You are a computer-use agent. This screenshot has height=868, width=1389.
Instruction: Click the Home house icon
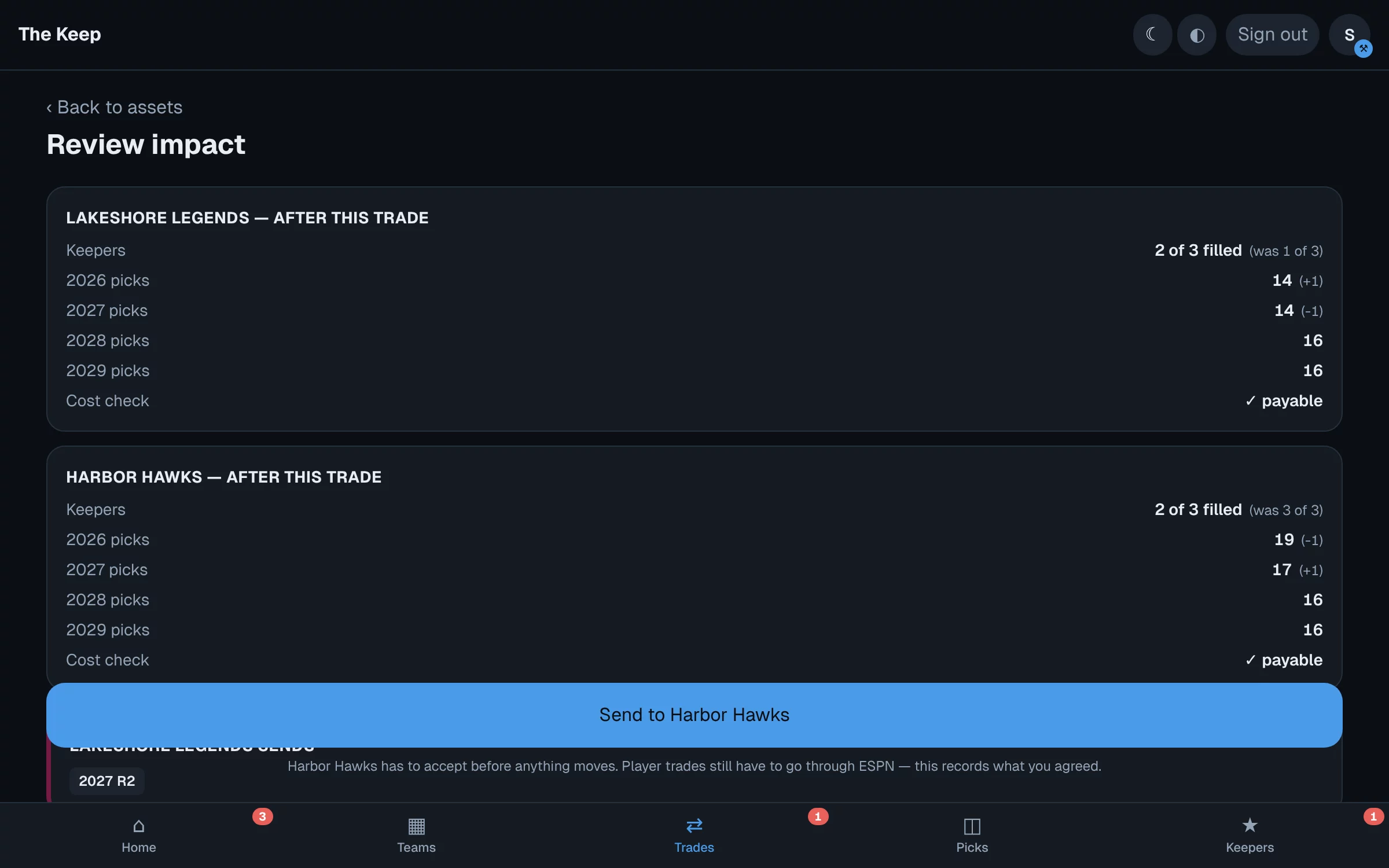pyautogui.click(x=139, y=826)
